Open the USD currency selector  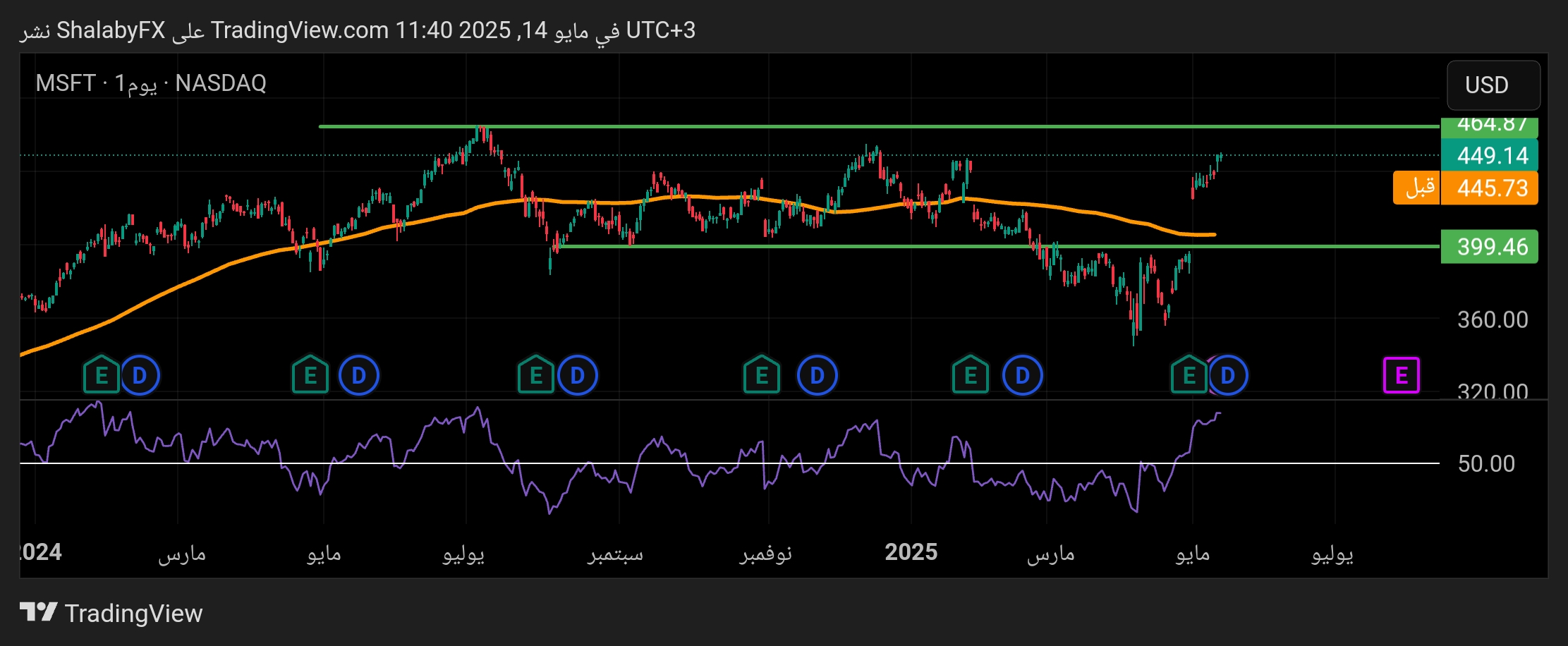point(1493,85)
